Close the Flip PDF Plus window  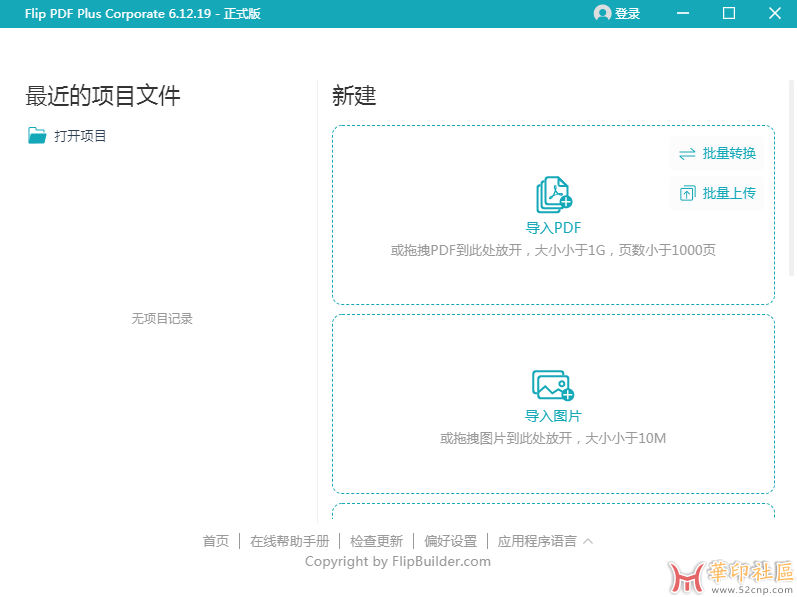tap(775, 13)
